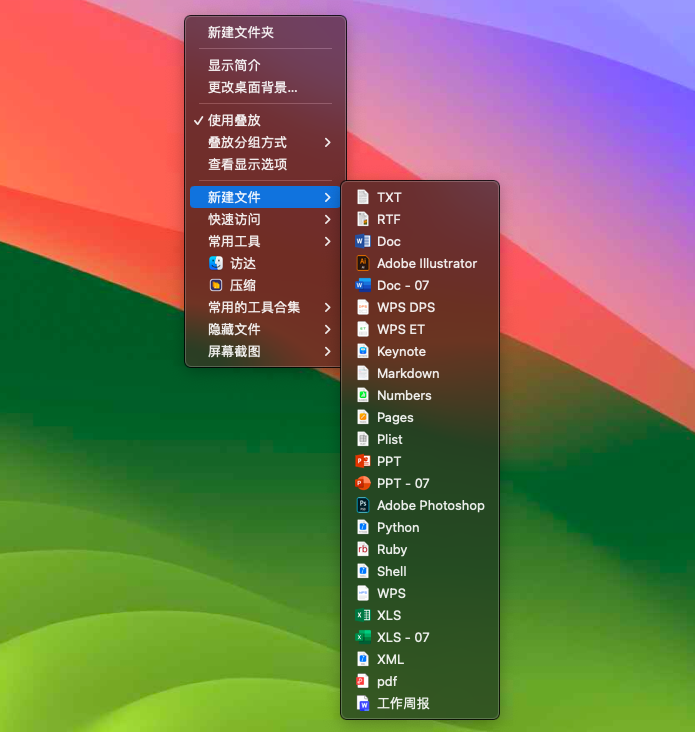Click the PPT - 07 text label

click(403, 483)
